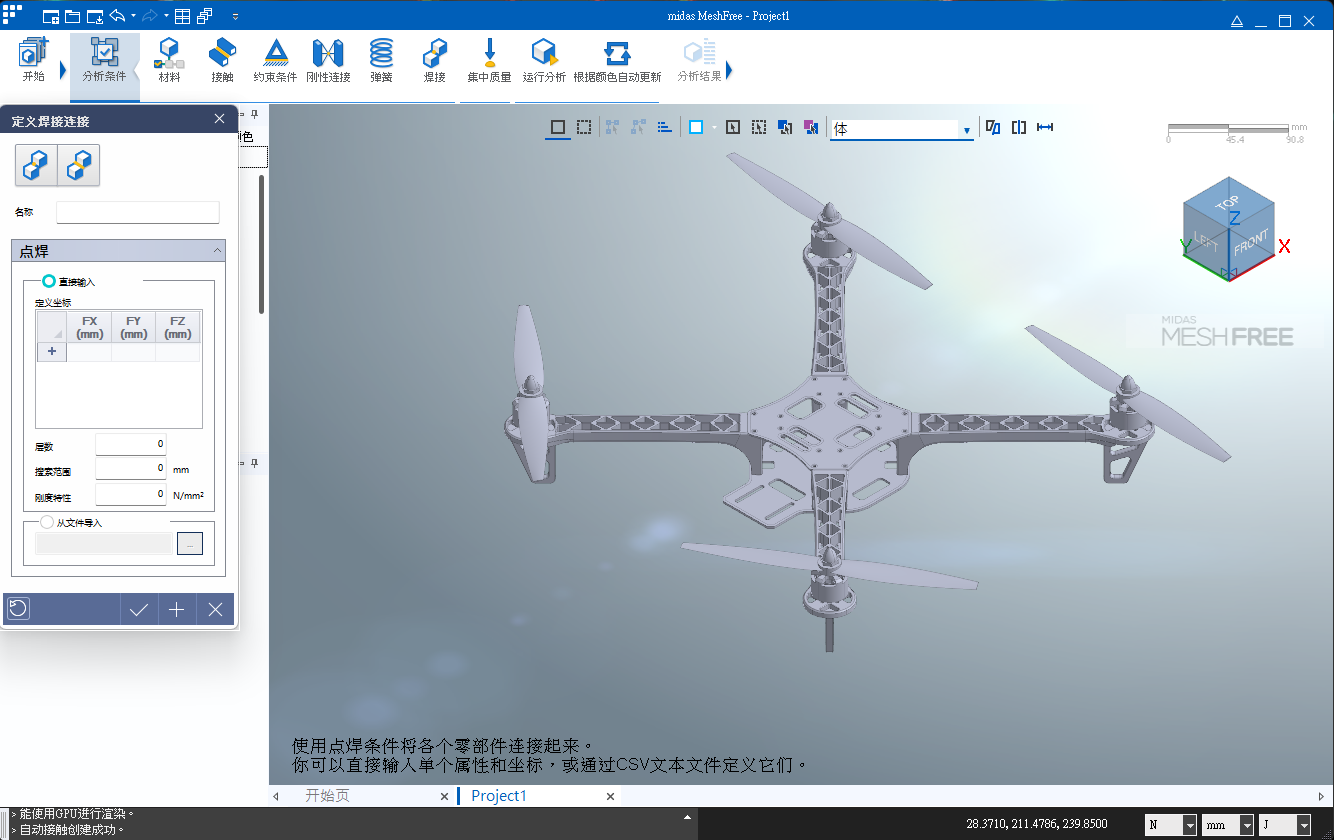Open the dropdown arrow beside cyan display icon
1334x840 pixels.
[714, 128]
